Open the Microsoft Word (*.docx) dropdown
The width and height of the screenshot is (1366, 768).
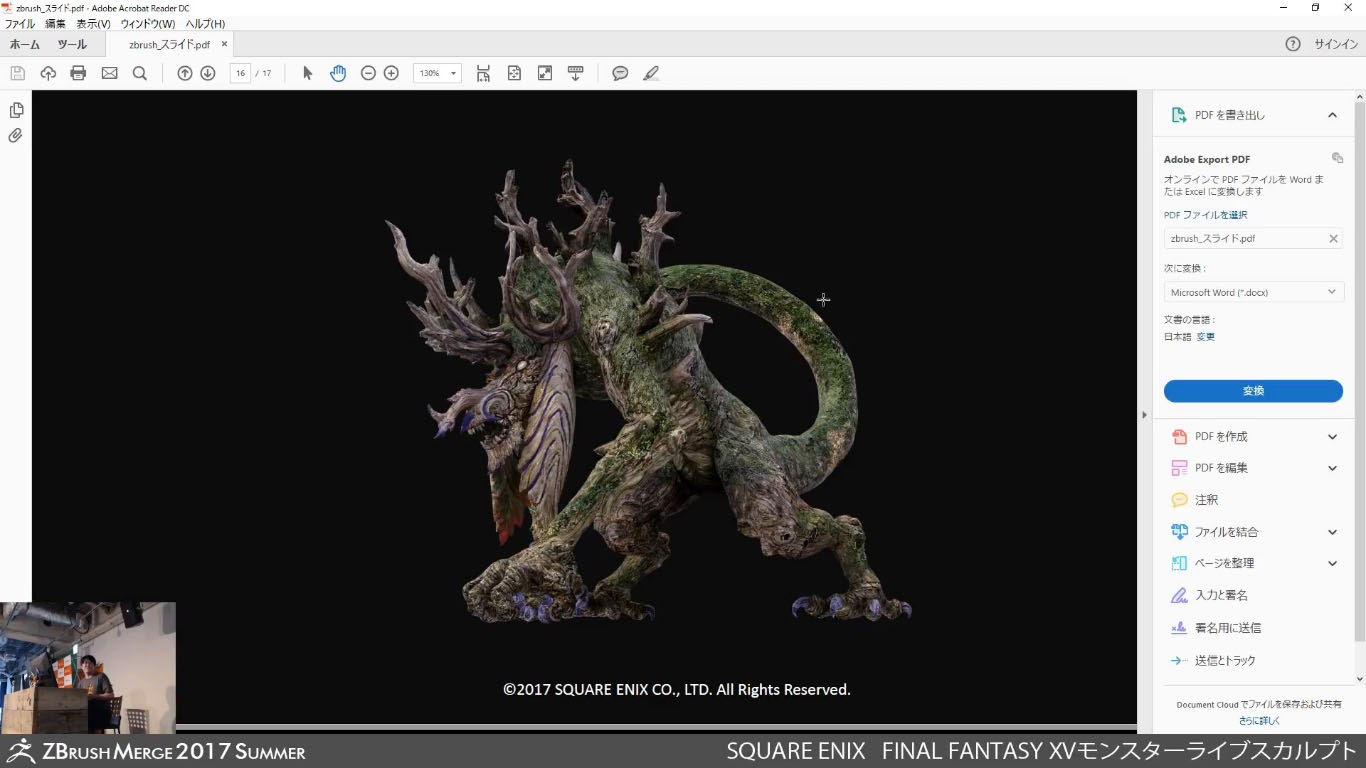1253,292
